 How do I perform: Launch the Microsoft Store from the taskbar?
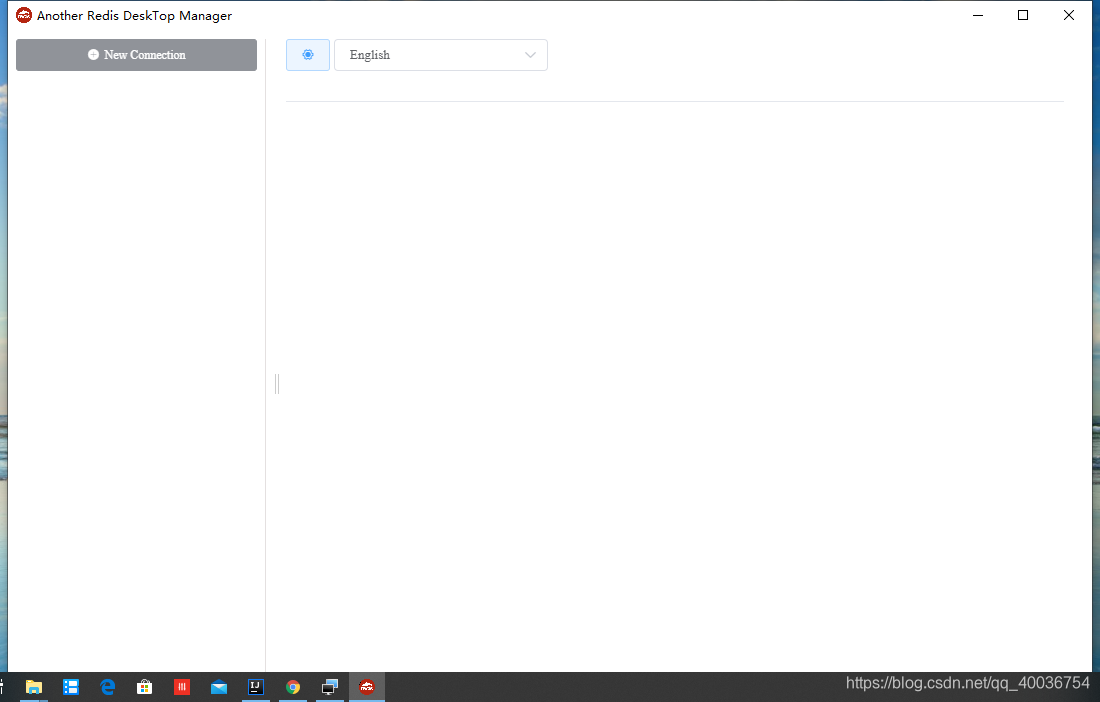(144, 687)
